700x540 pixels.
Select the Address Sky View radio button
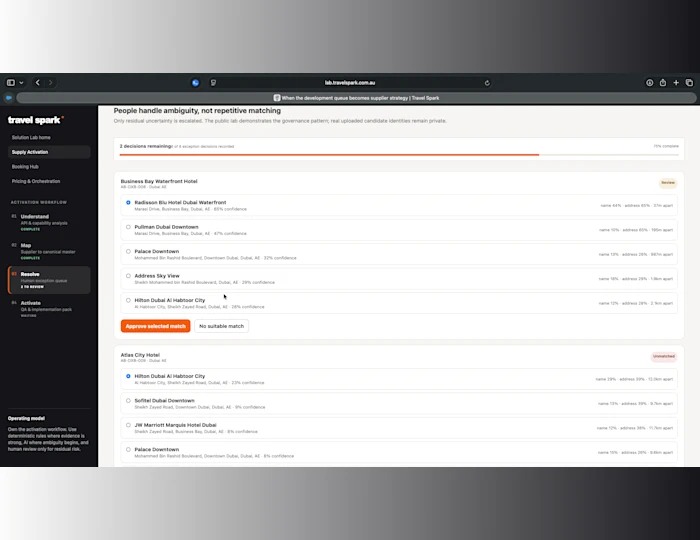[x=128, y=276]
